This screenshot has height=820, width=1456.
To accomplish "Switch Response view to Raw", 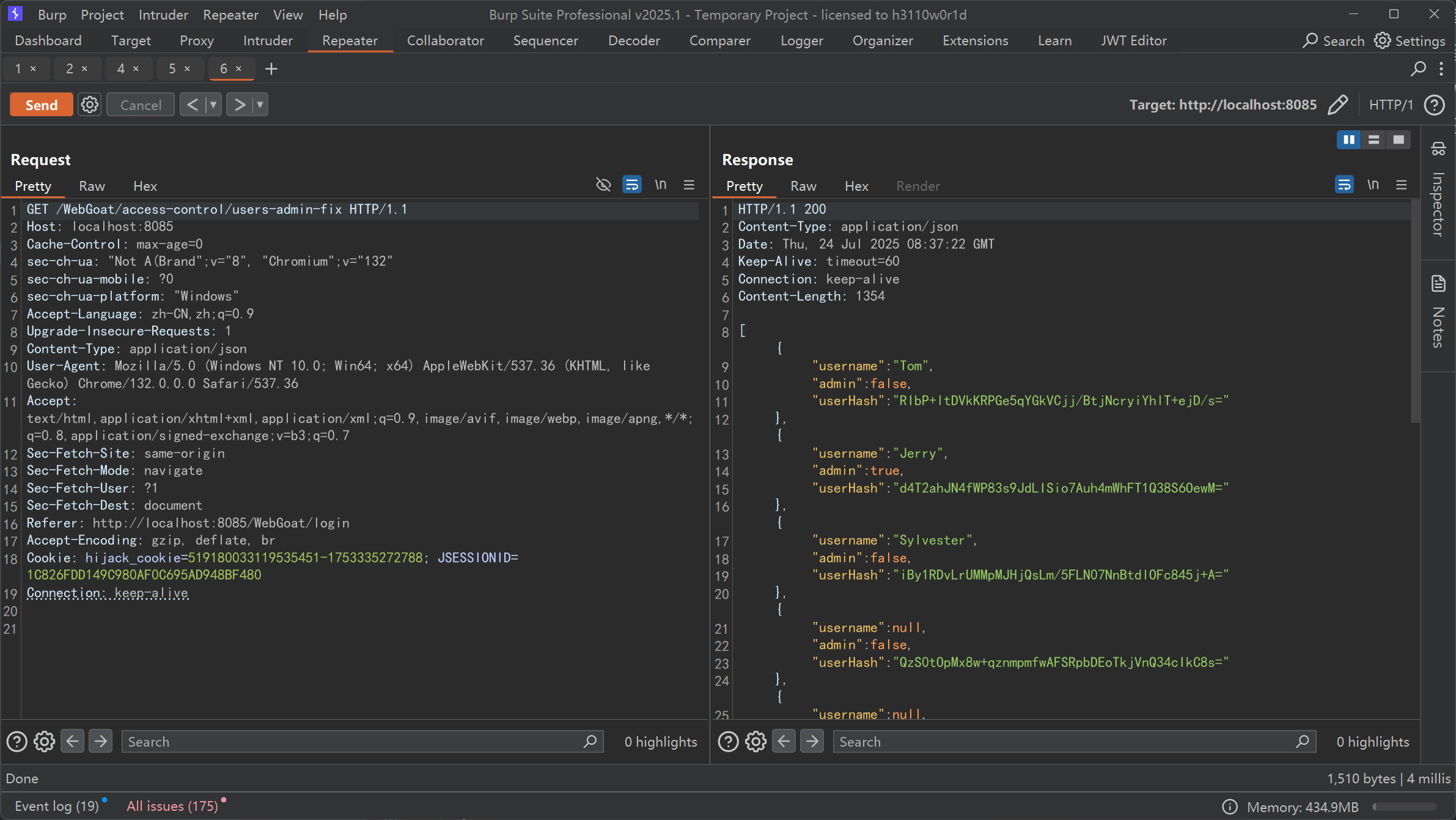I will (803, 186).
